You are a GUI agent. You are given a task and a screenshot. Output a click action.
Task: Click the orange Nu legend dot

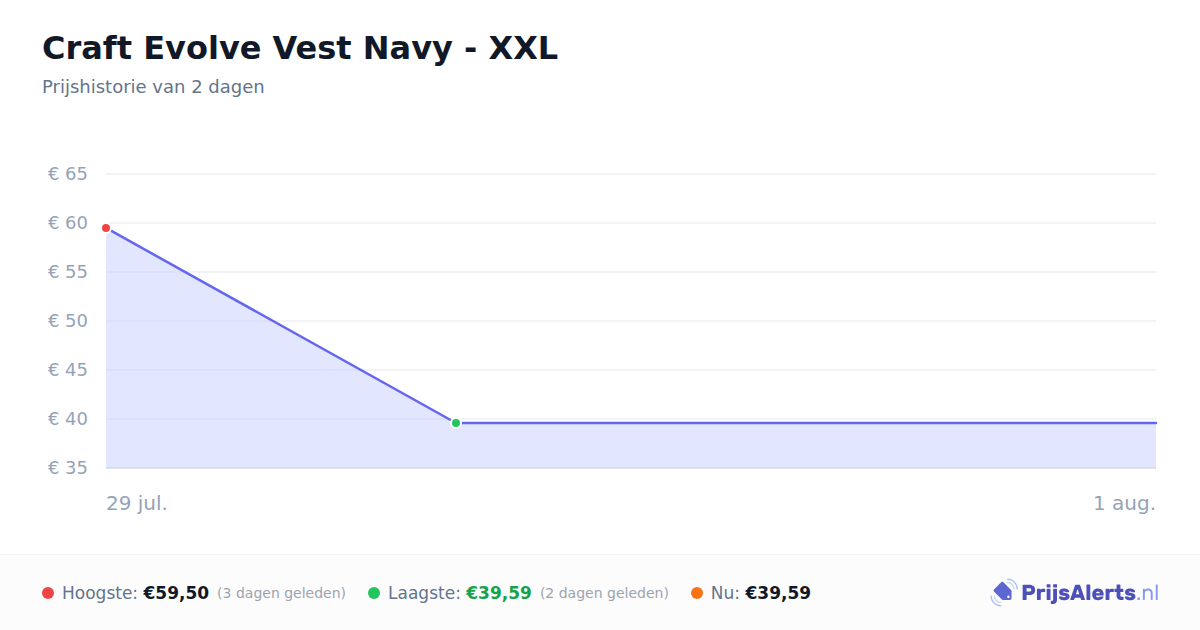(697, 593)
